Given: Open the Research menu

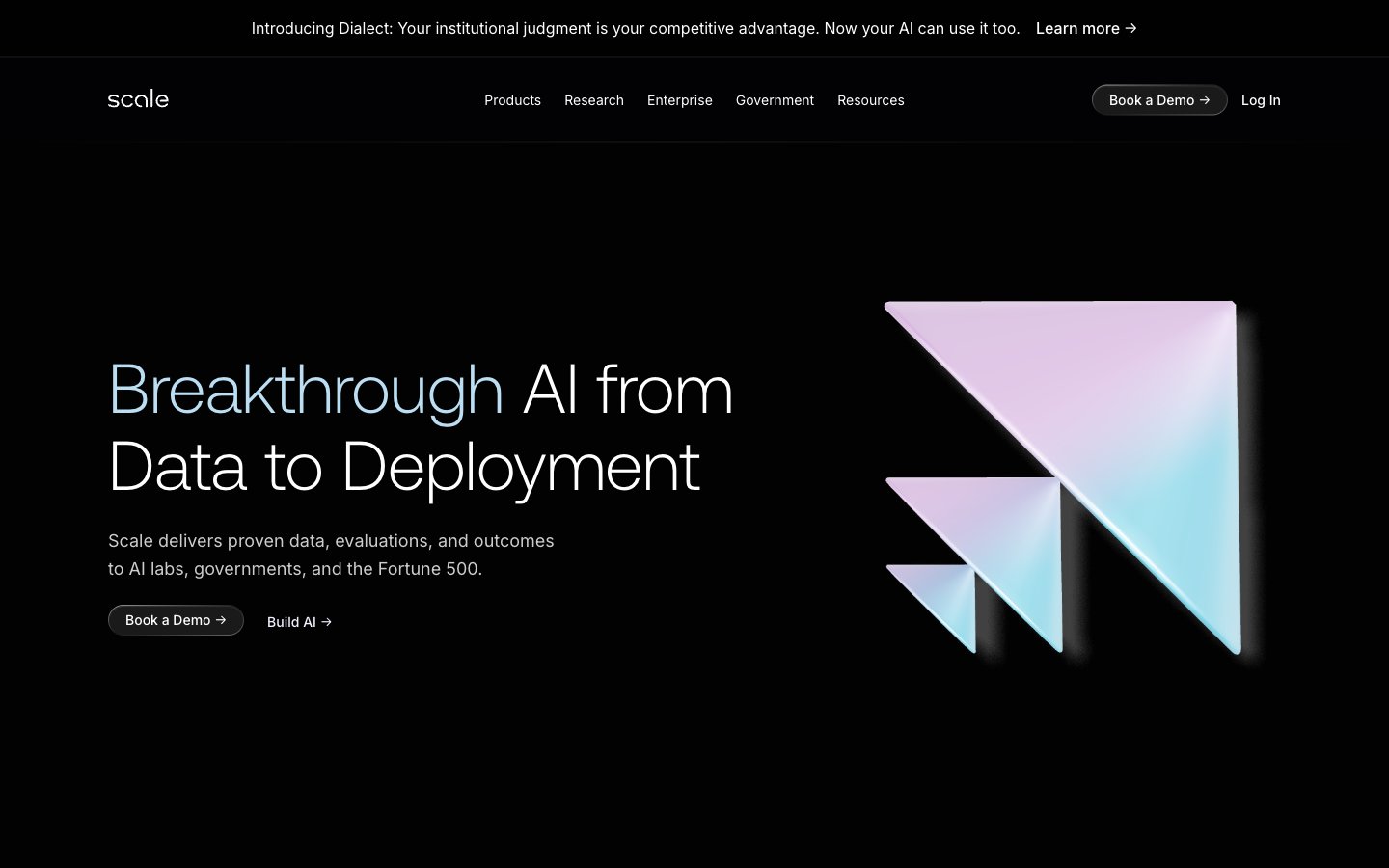Looking at the screenshot, I should pyautogui.click(x=594, y=100).
